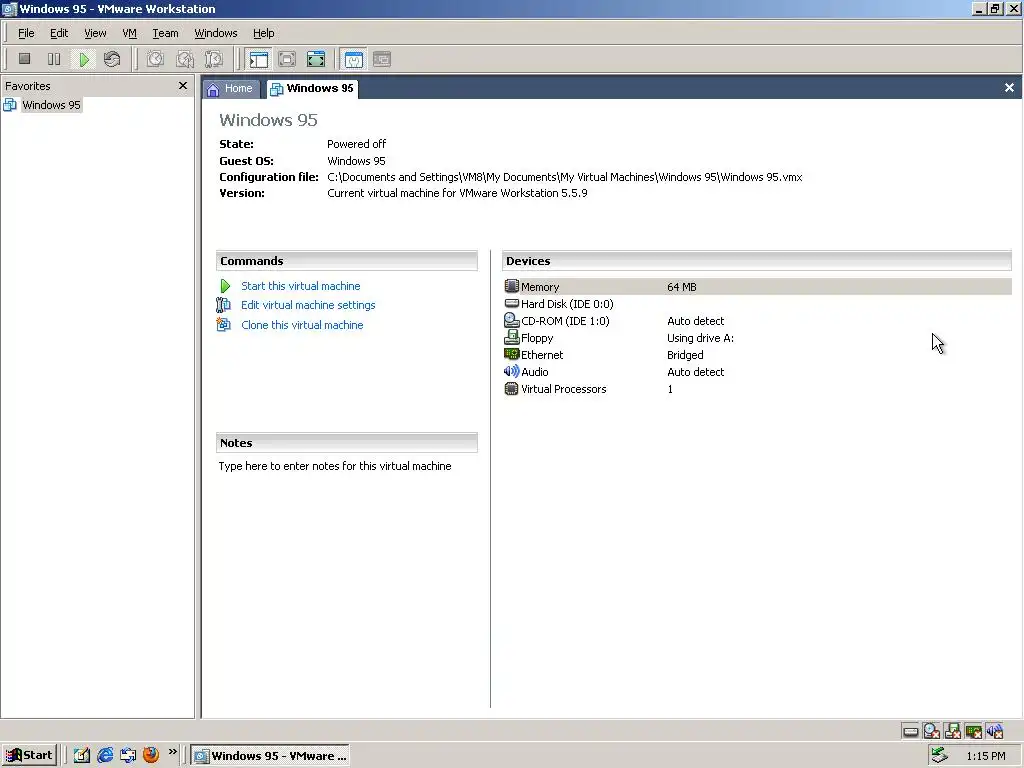1024x768 pixels.
Task: Open the Help menu
Action: (263, 33)
